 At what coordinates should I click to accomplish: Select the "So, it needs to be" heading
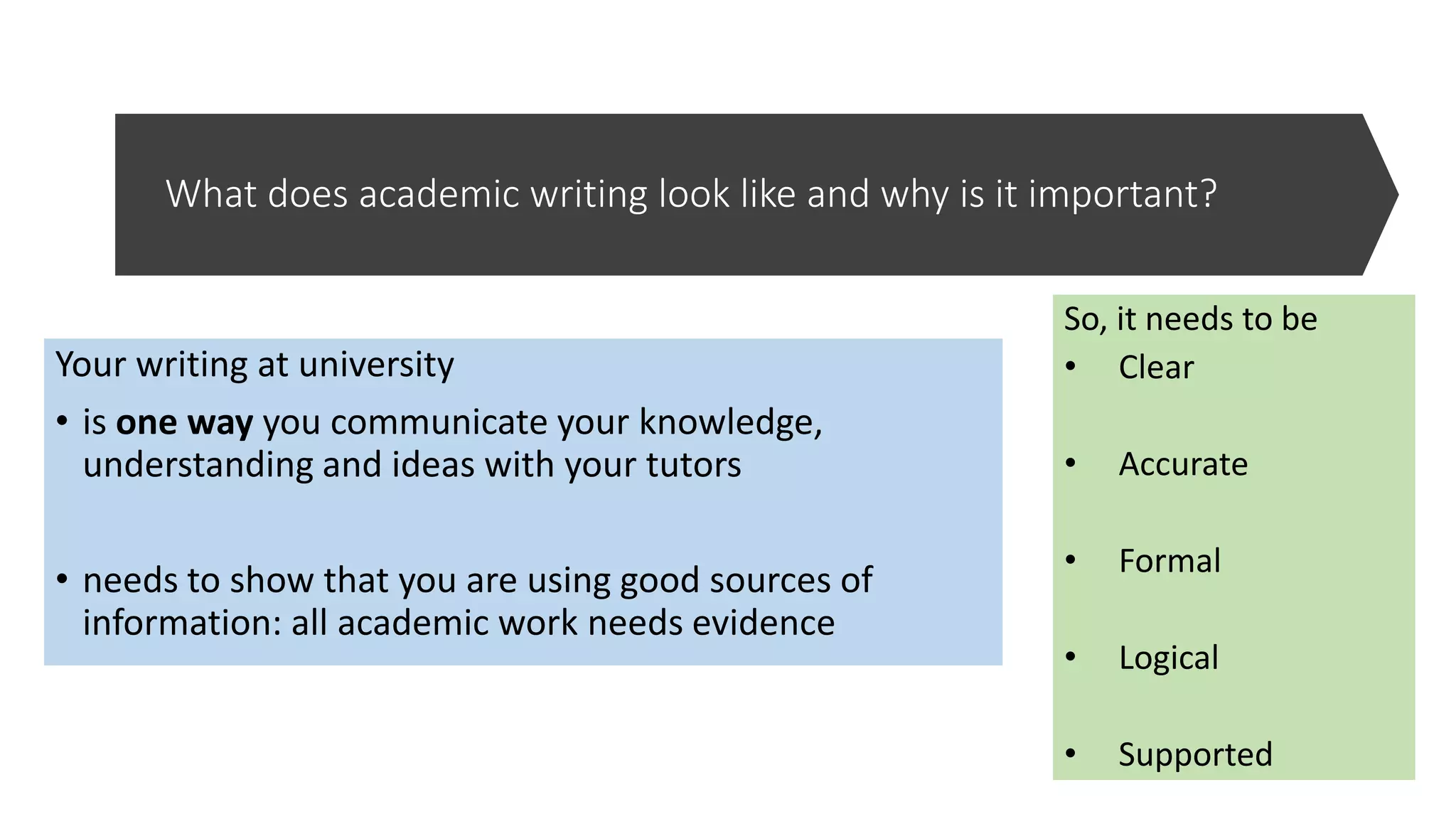pyautogui.click(x=1190, y=318)
